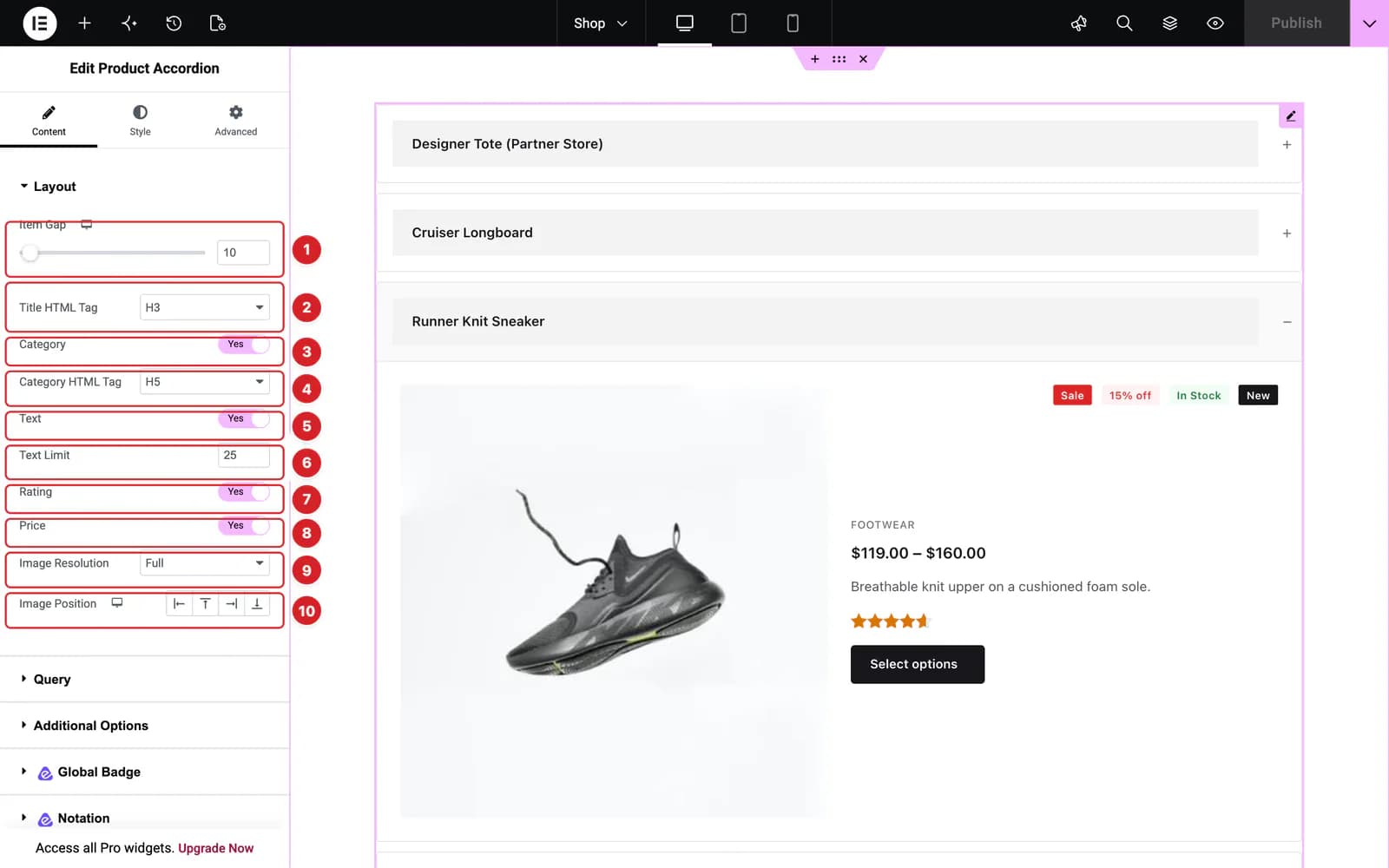
Task: Click the Select options button
Action: coord(918,664)
